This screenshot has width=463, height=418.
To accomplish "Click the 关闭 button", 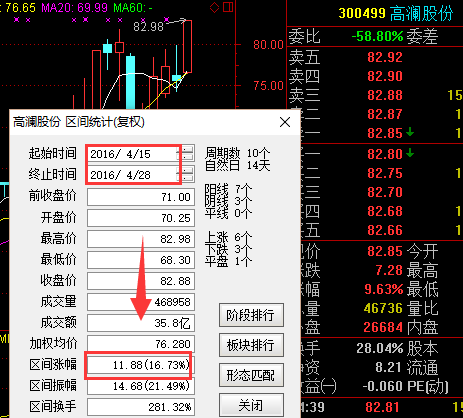I will tap(251, 405).
